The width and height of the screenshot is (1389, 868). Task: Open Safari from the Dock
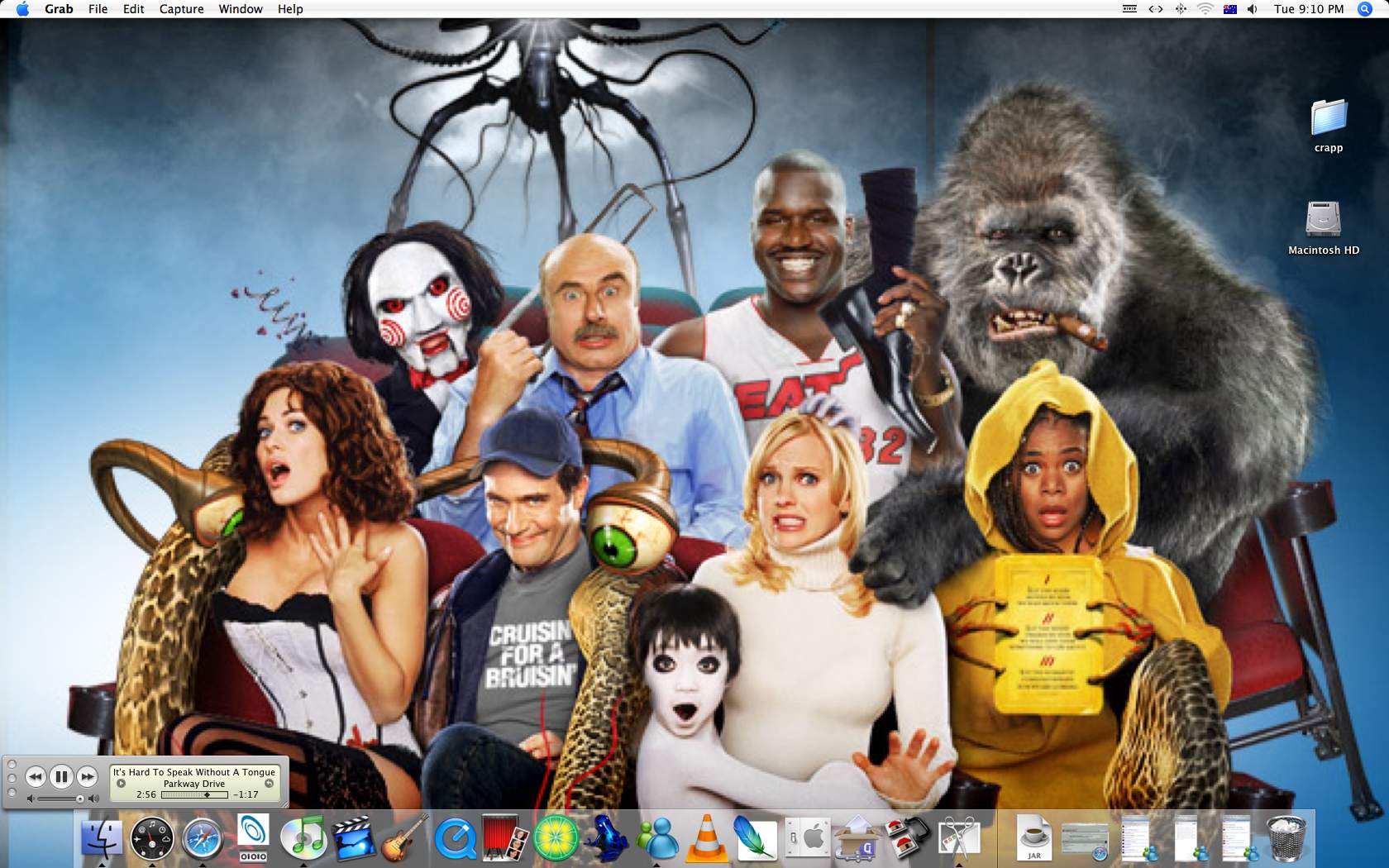[203, 838]
